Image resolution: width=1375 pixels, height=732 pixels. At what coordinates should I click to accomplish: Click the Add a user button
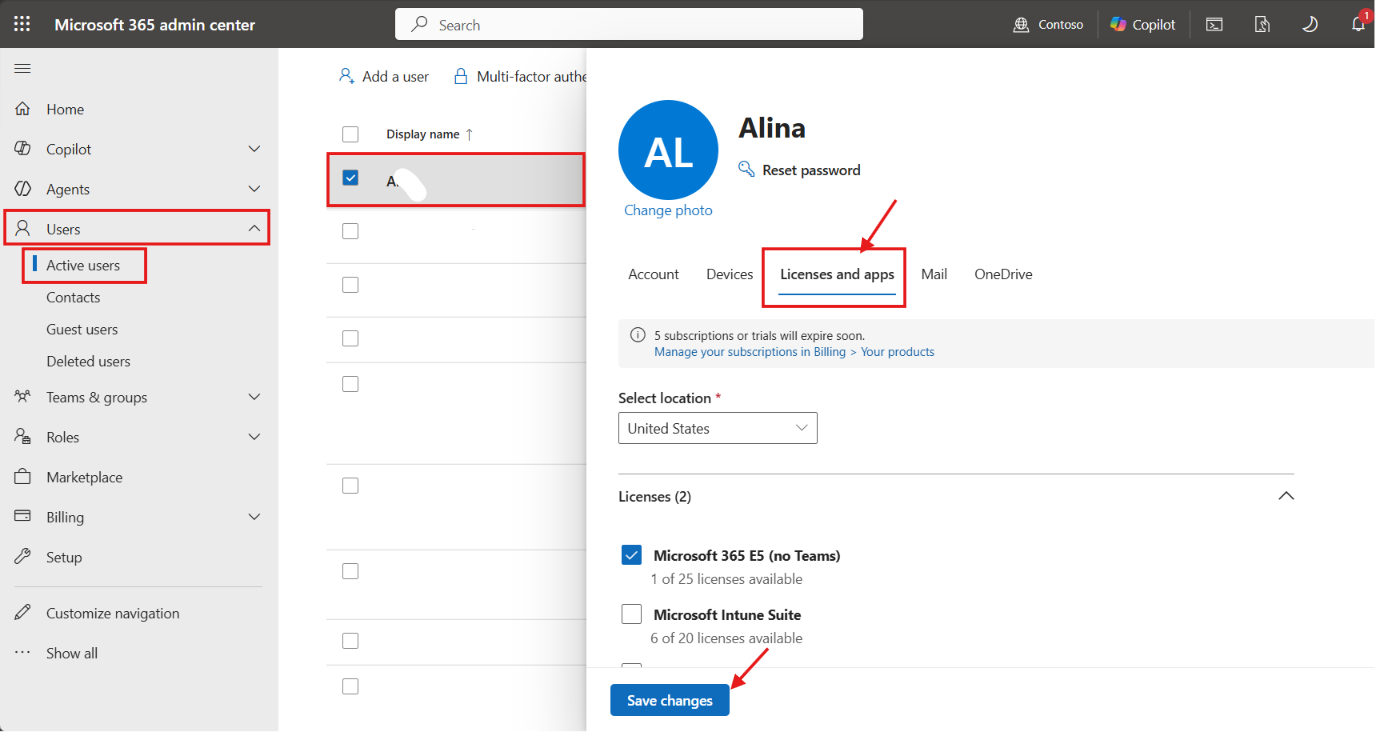click(x=384, y=76)
